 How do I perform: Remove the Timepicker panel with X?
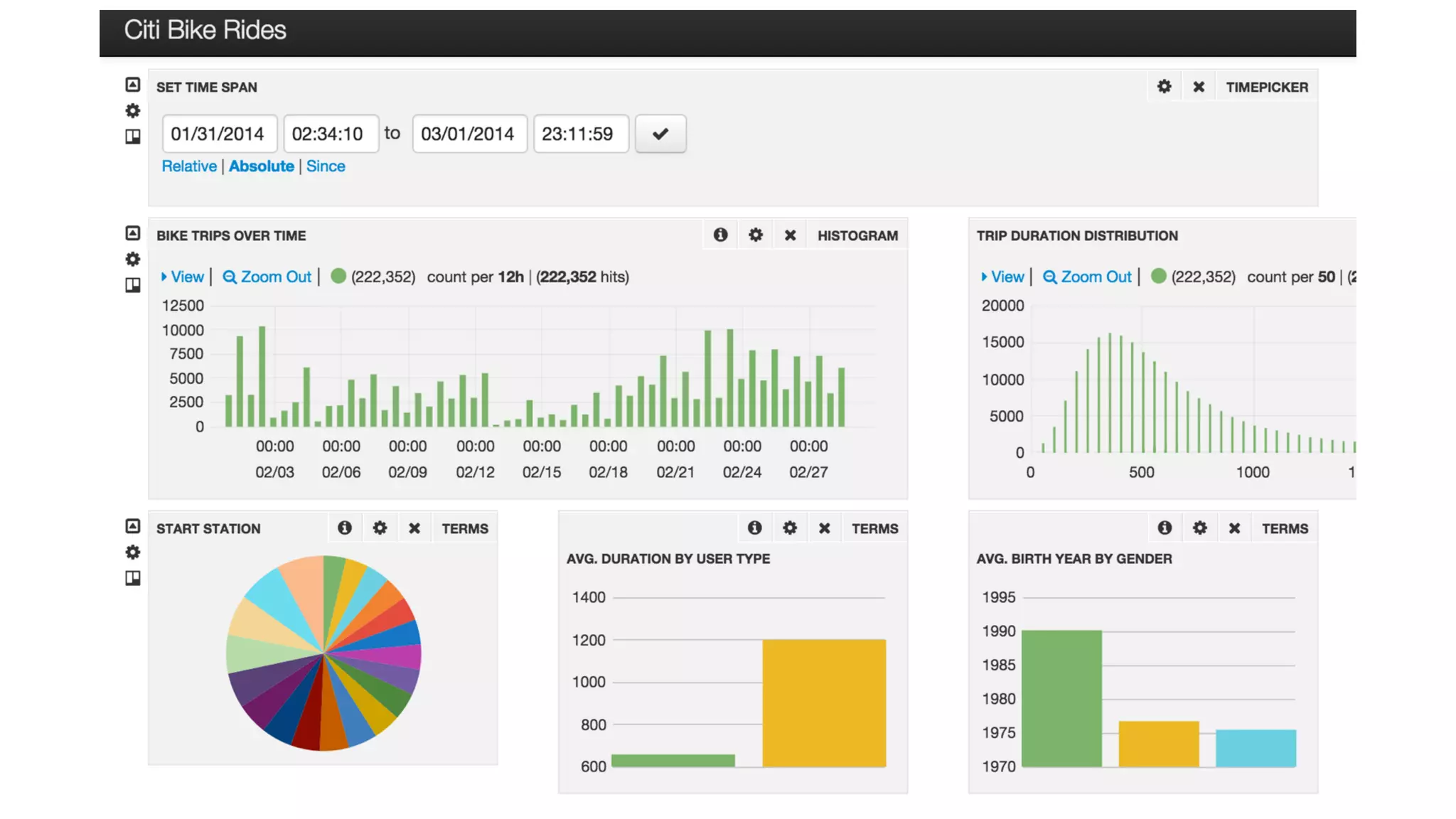pyautogui.click(x=1199, y=87)
